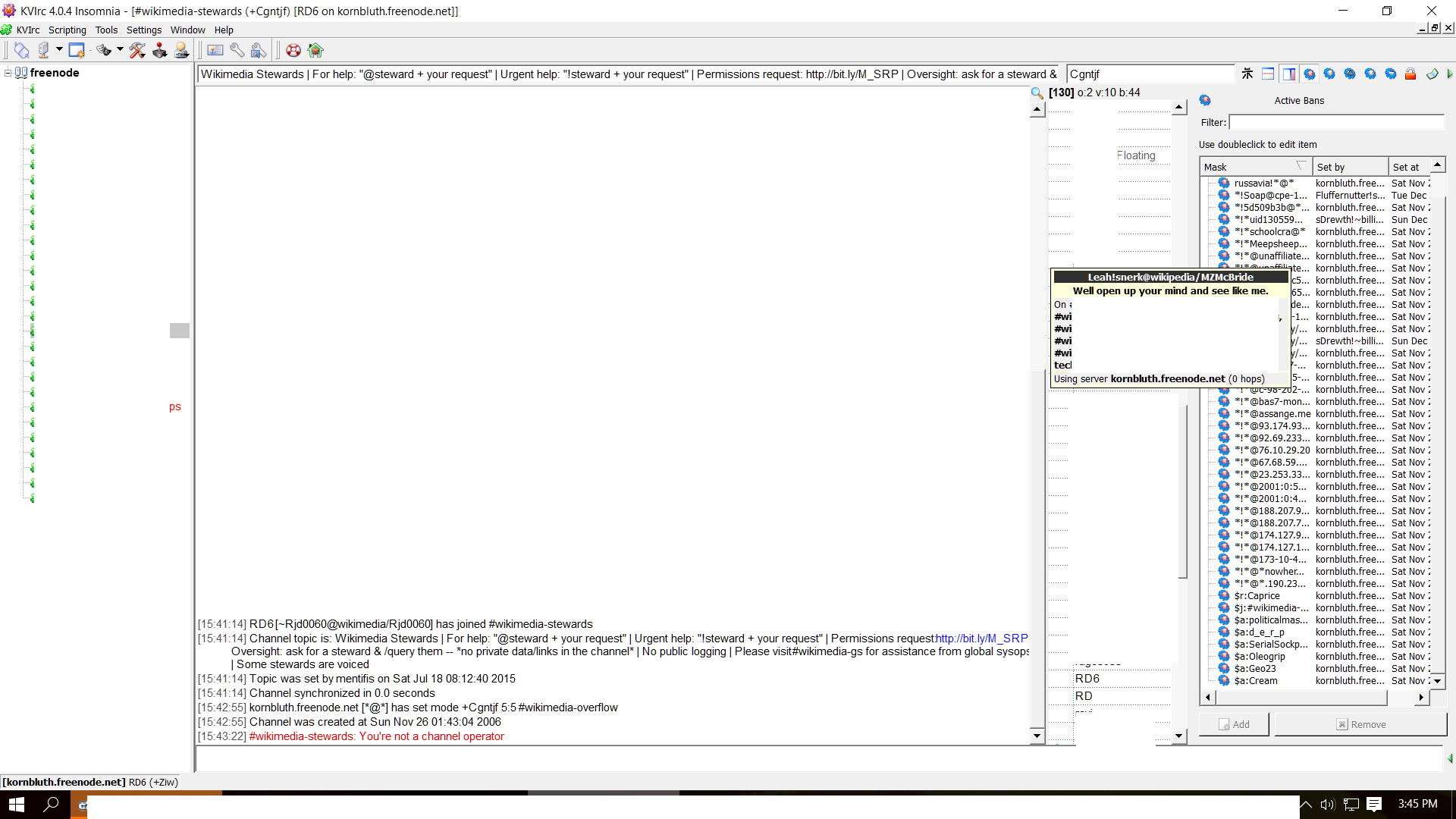Open the Settings menu
Viewport: 1456px width, 819px height.
(x=144, y=30)
